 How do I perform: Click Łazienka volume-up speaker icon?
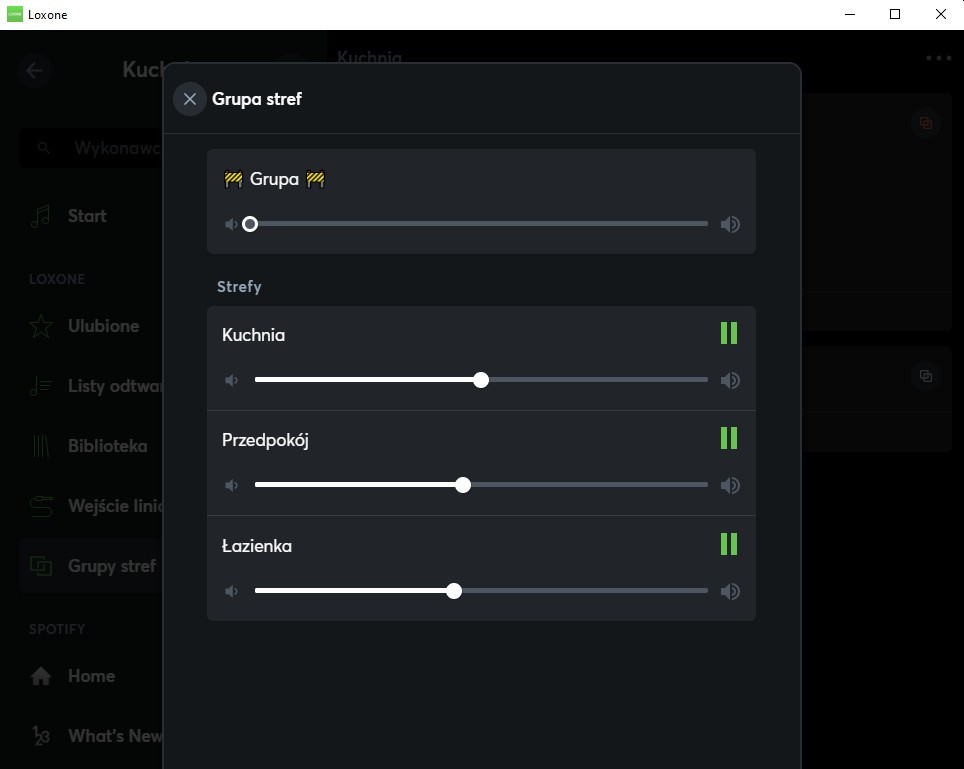coord(731,591)
